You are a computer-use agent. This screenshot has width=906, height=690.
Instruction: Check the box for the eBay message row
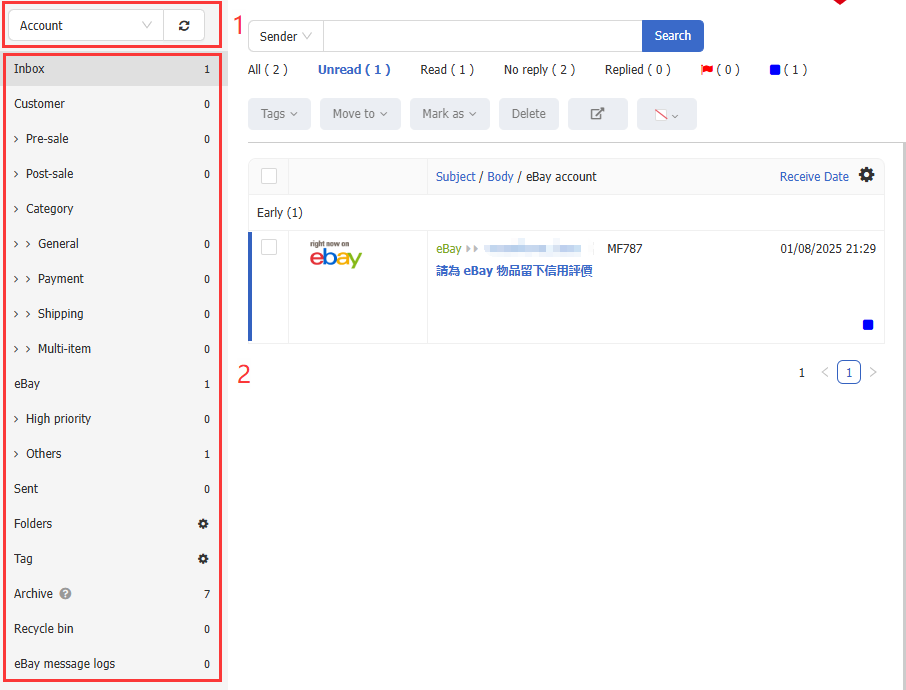(269, 247)
